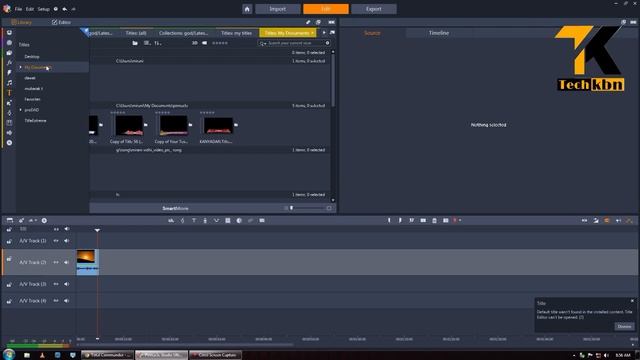Close the Title notification with X
This screenshot has width=640, height=360.
[632, 301]
